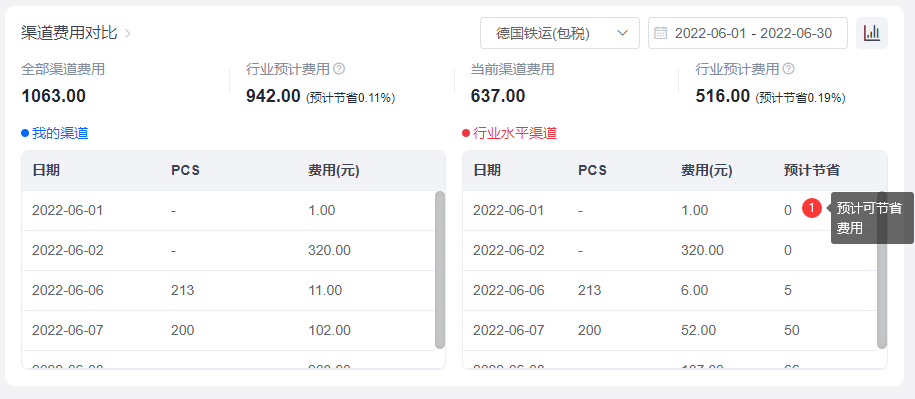Click help icon beside second 行业预计费用

788,69
